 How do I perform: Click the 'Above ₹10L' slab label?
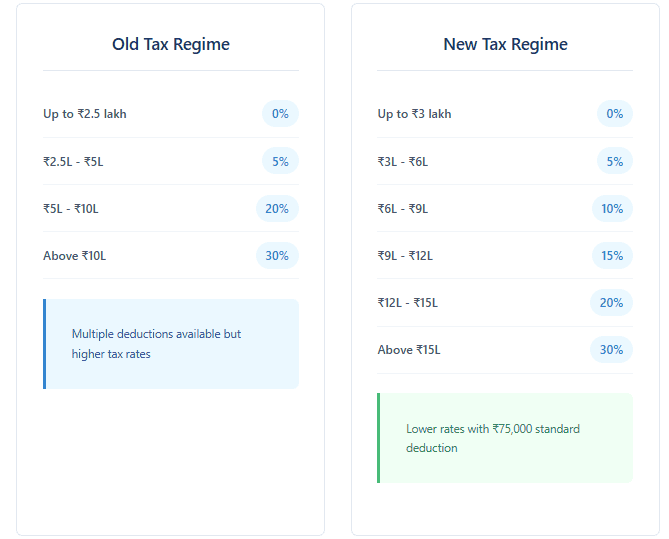74,256
